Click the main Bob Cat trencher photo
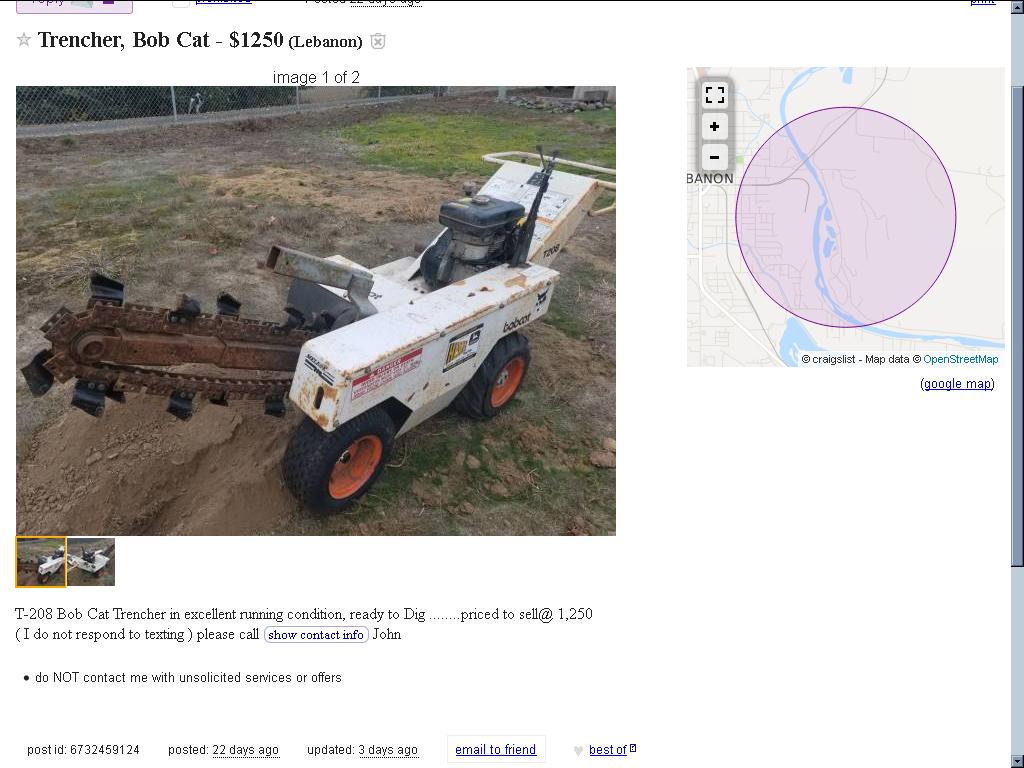The image size is (1024, 768). click(316, 311)
